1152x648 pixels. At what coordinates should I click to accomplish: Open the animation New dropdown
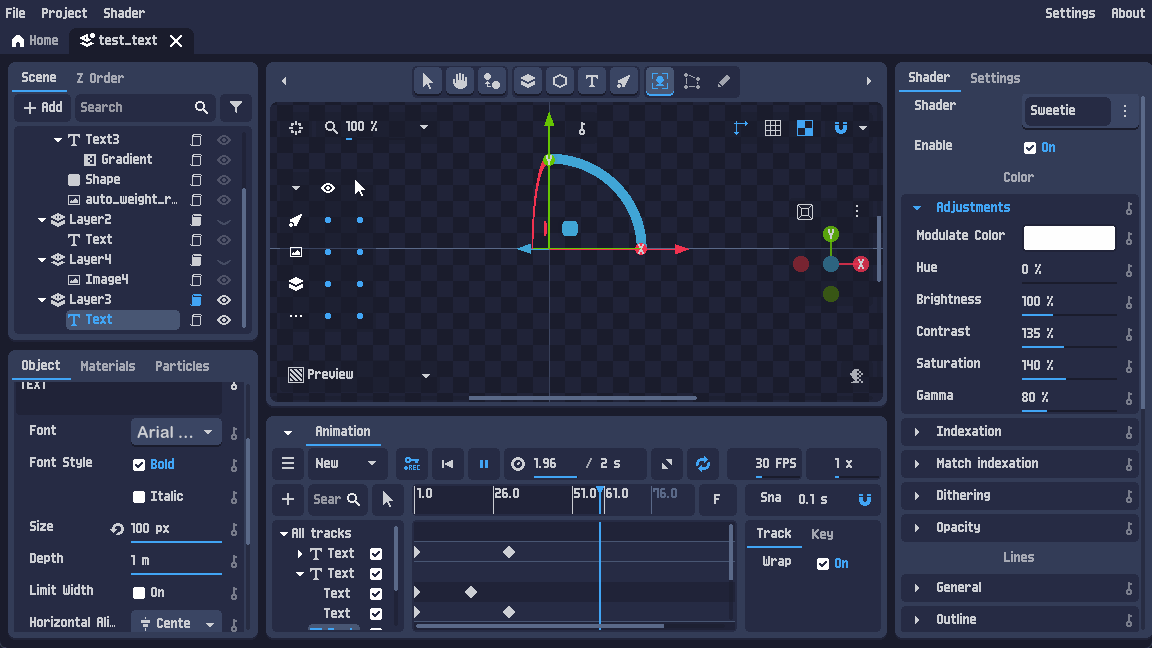(x=345, y=464)
